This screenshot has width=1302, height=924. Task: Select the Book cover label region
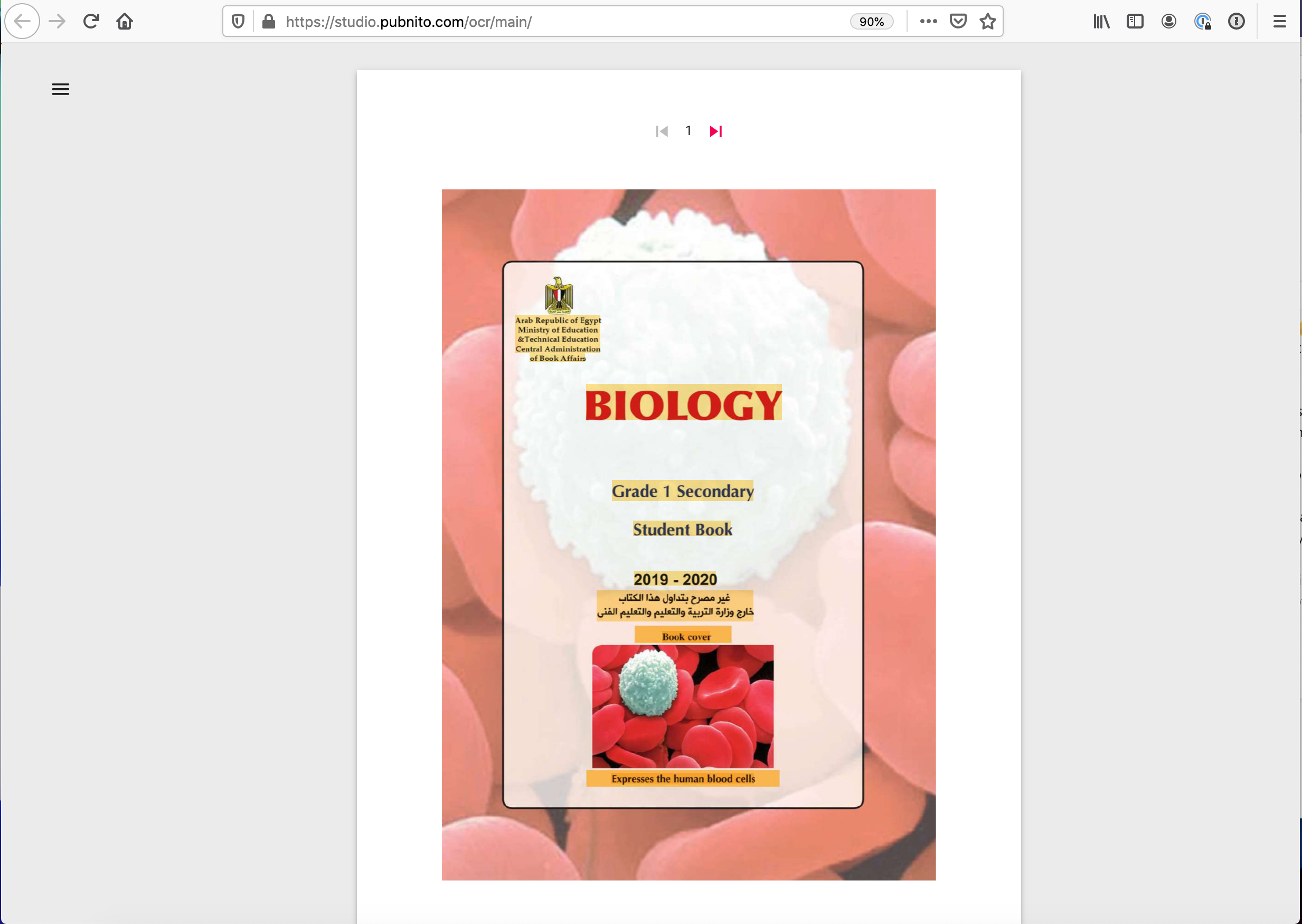coord(683,635)
